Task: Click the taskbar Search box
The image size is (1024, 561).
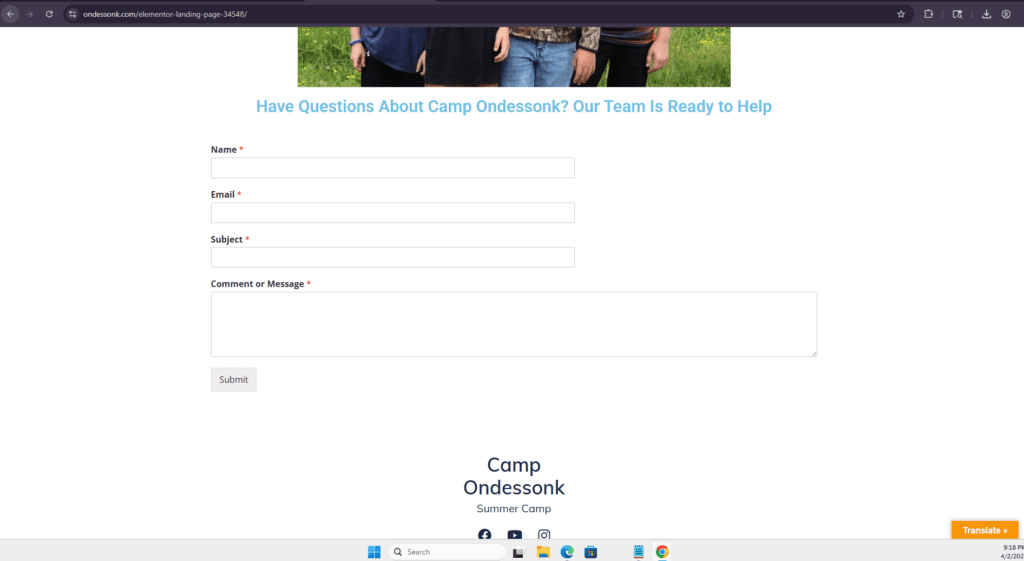Action: (x=447, y=552)
